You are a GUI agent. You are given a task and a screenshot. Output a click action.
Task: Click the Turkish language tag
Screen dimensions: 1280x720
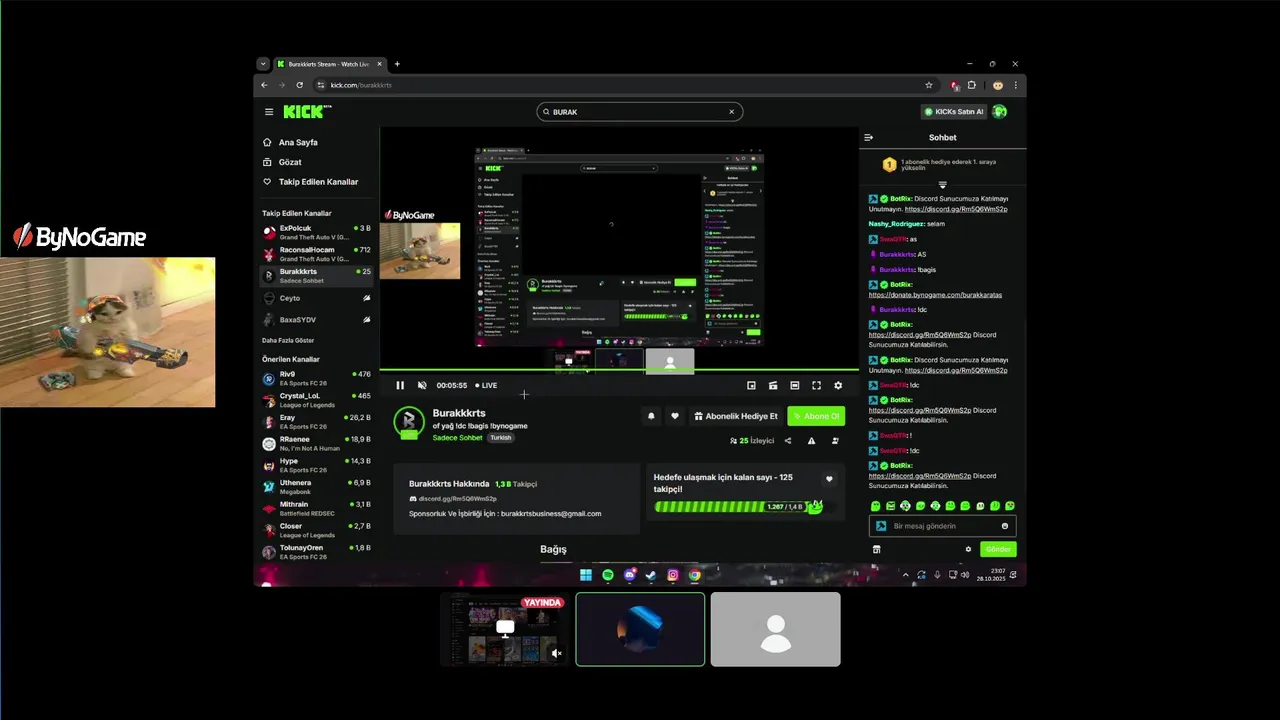(501, 438)
